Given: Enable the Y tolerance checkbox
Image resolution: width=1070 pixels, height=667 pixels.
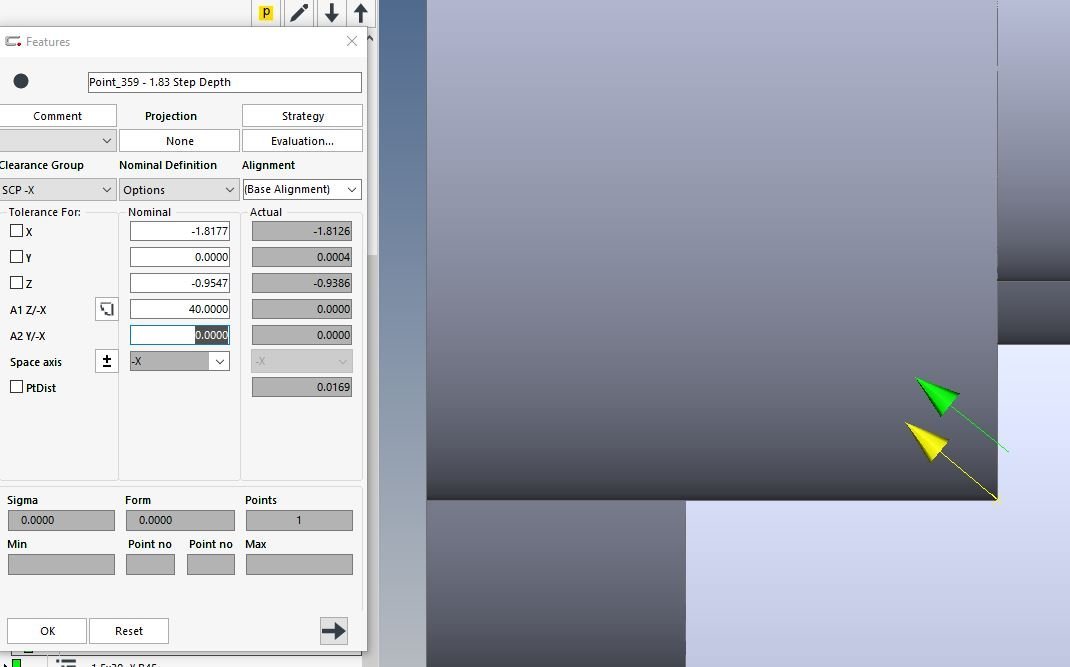Looking at the screenshot, I should [x=16, y=257].
